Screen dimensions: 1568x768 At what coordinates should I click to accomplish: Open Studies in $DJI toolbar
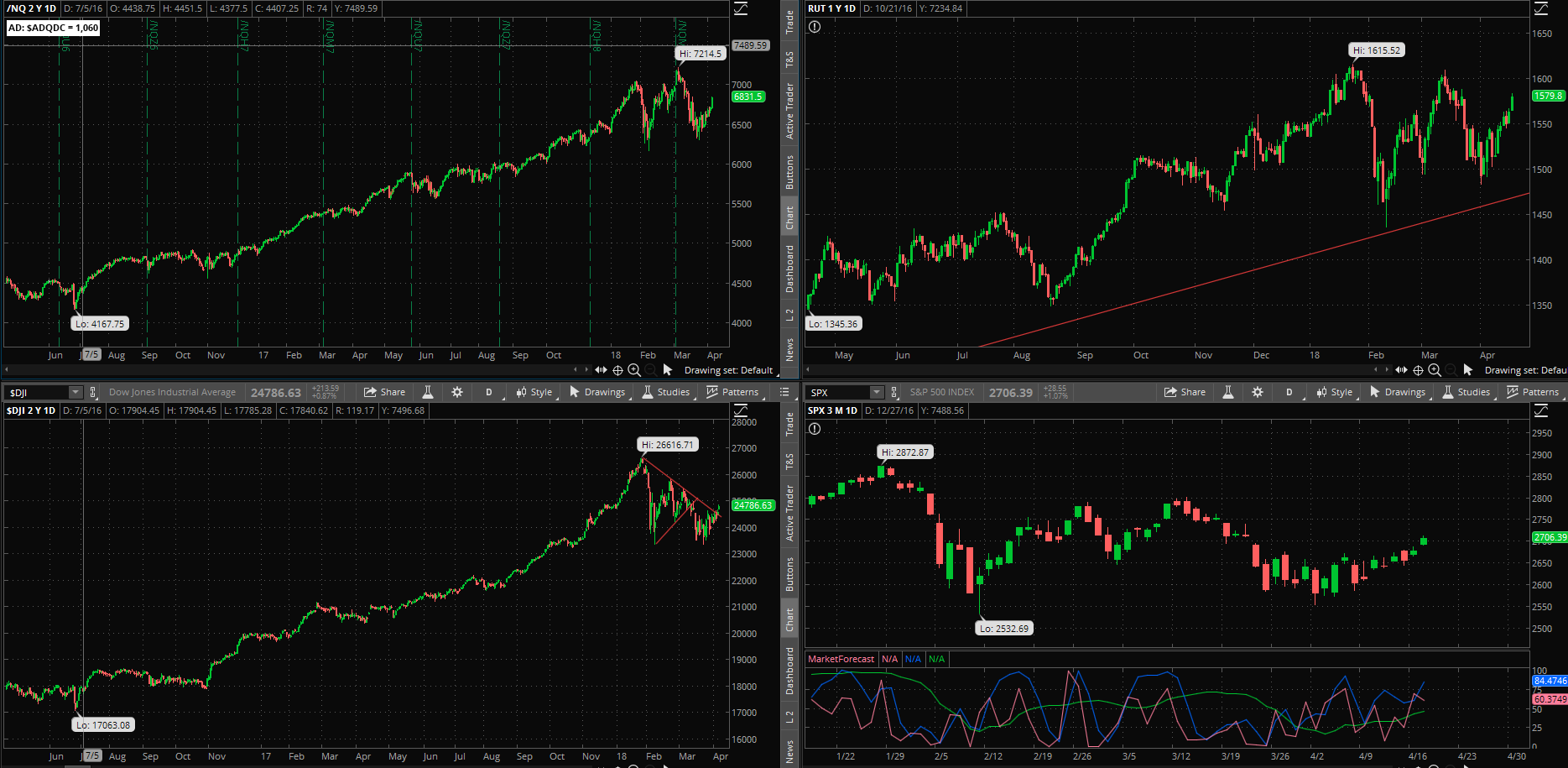[666, 392]
